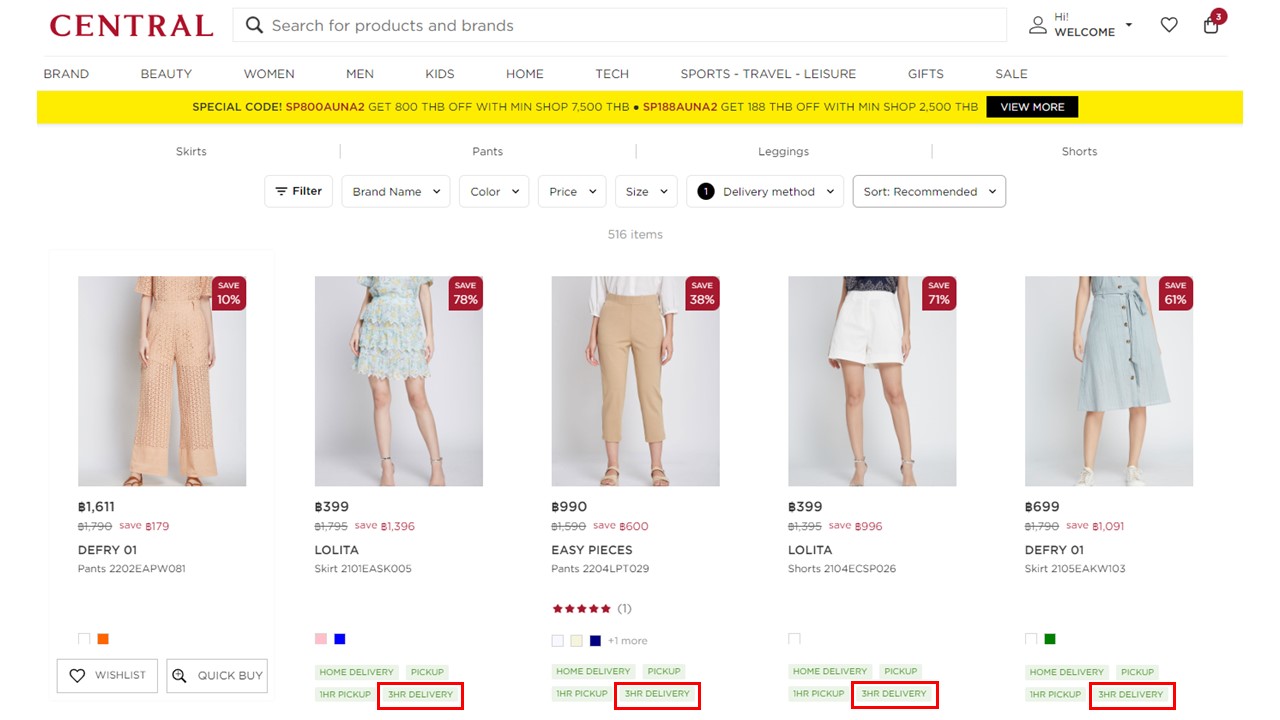This screenshot has width=1280, height=720.
Task: Open the user account icon
Action: tap(1038, 25)
